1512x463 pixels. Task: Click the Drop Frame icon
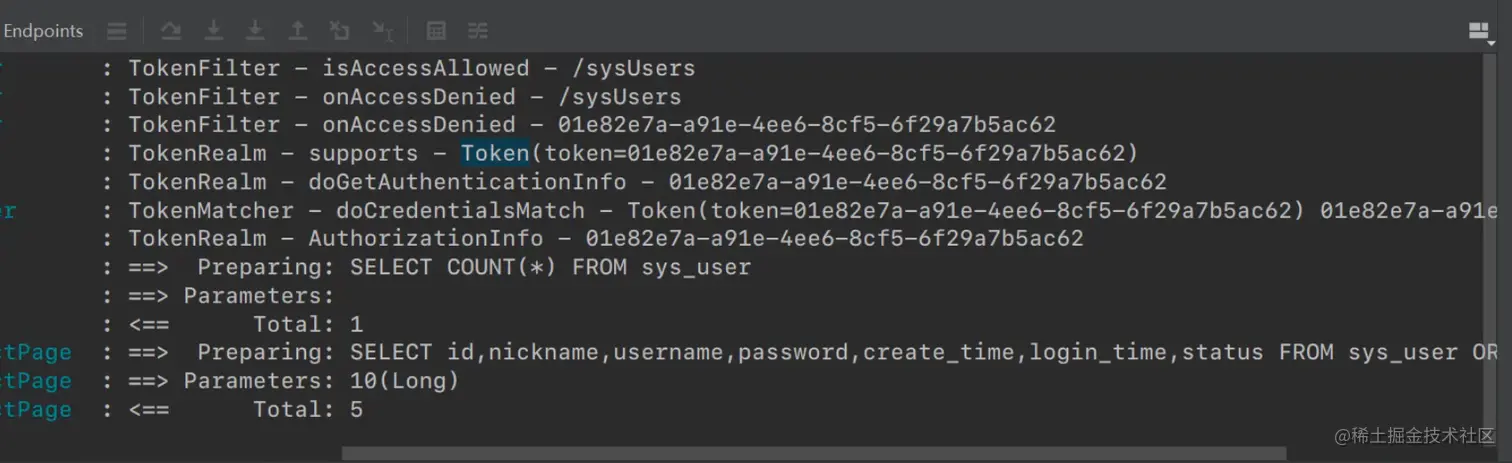(x=340, y=31)
